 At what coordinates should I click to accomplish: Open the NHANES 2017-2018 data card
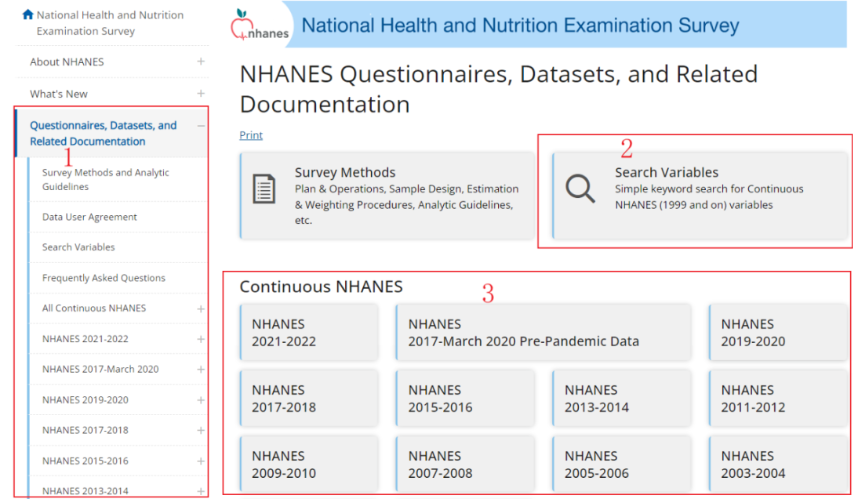(x=309, y=398)
